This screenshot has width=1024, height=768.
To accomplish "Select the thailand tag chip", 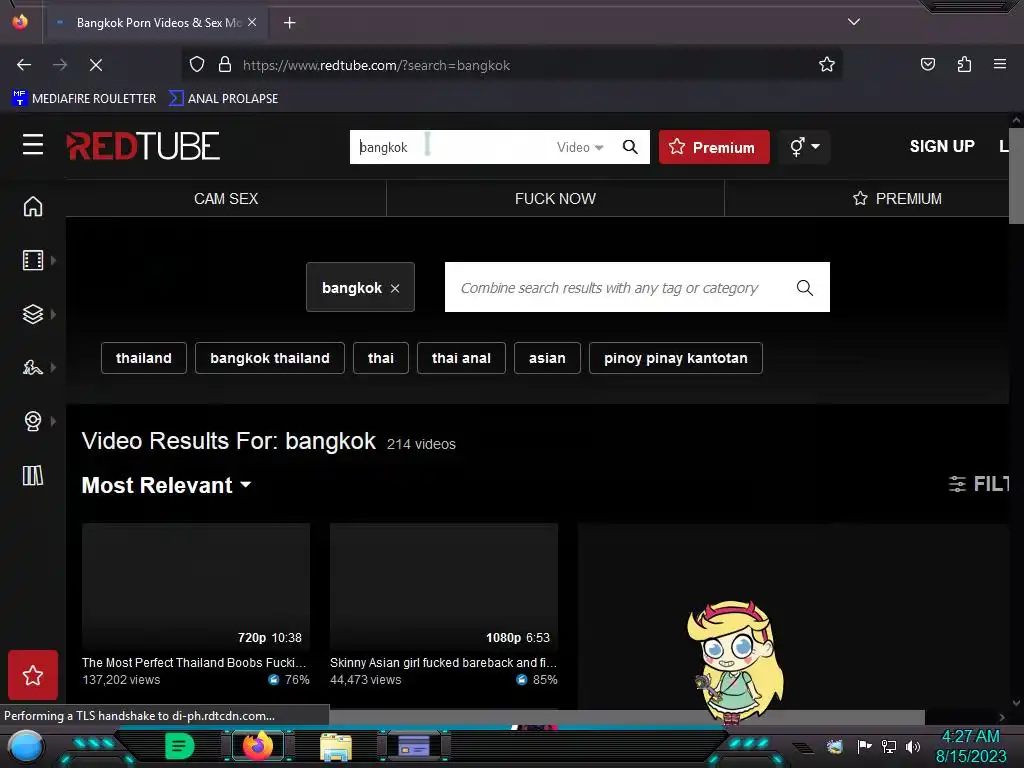I will (x=144, y=358).
